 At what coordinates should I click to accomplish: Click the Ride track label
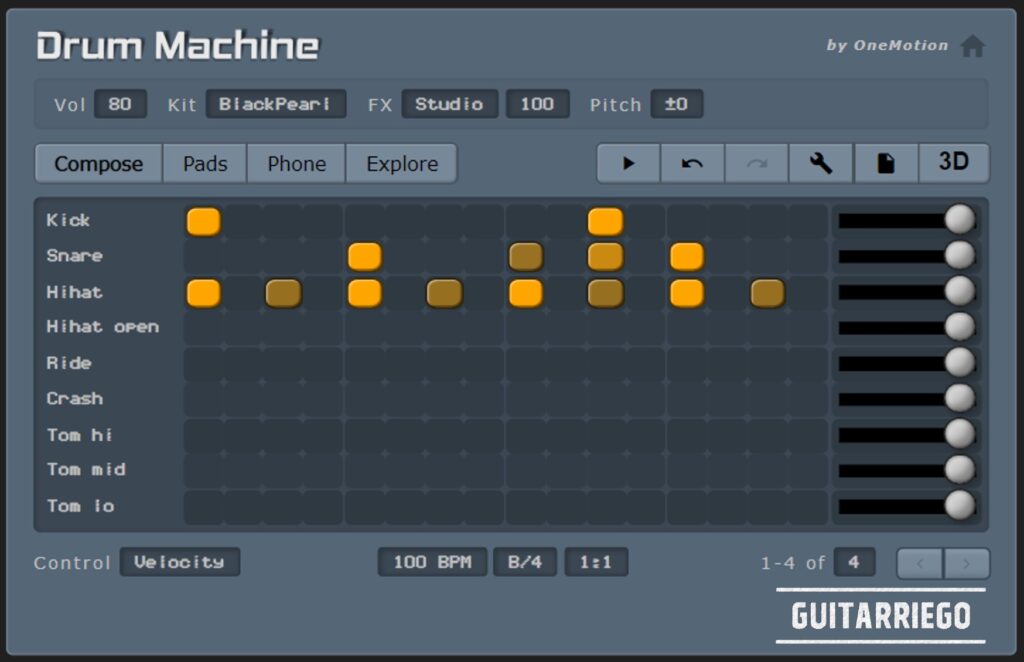point(69,363)
